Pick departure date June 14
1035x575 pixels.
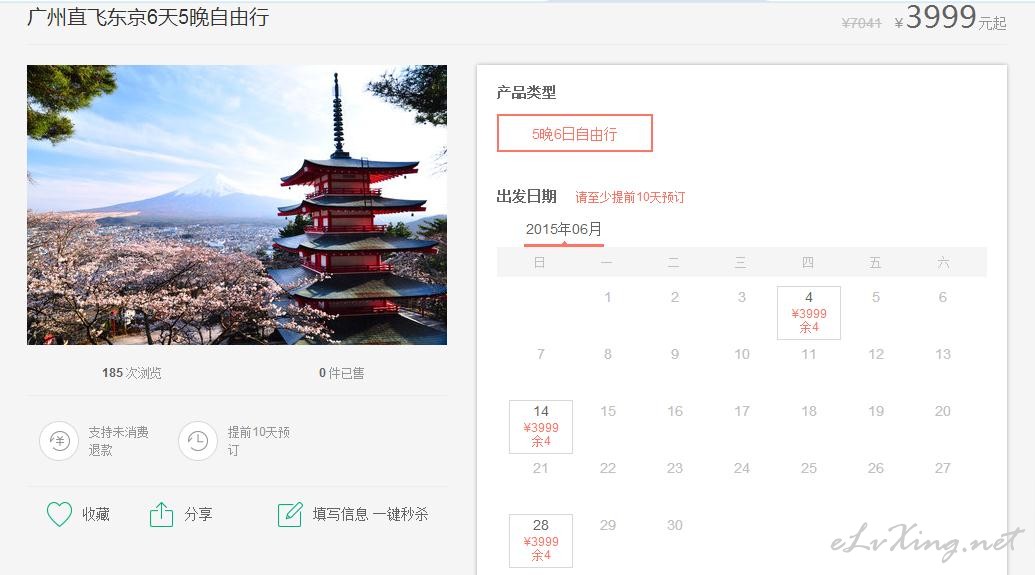(x=541, y=426)
